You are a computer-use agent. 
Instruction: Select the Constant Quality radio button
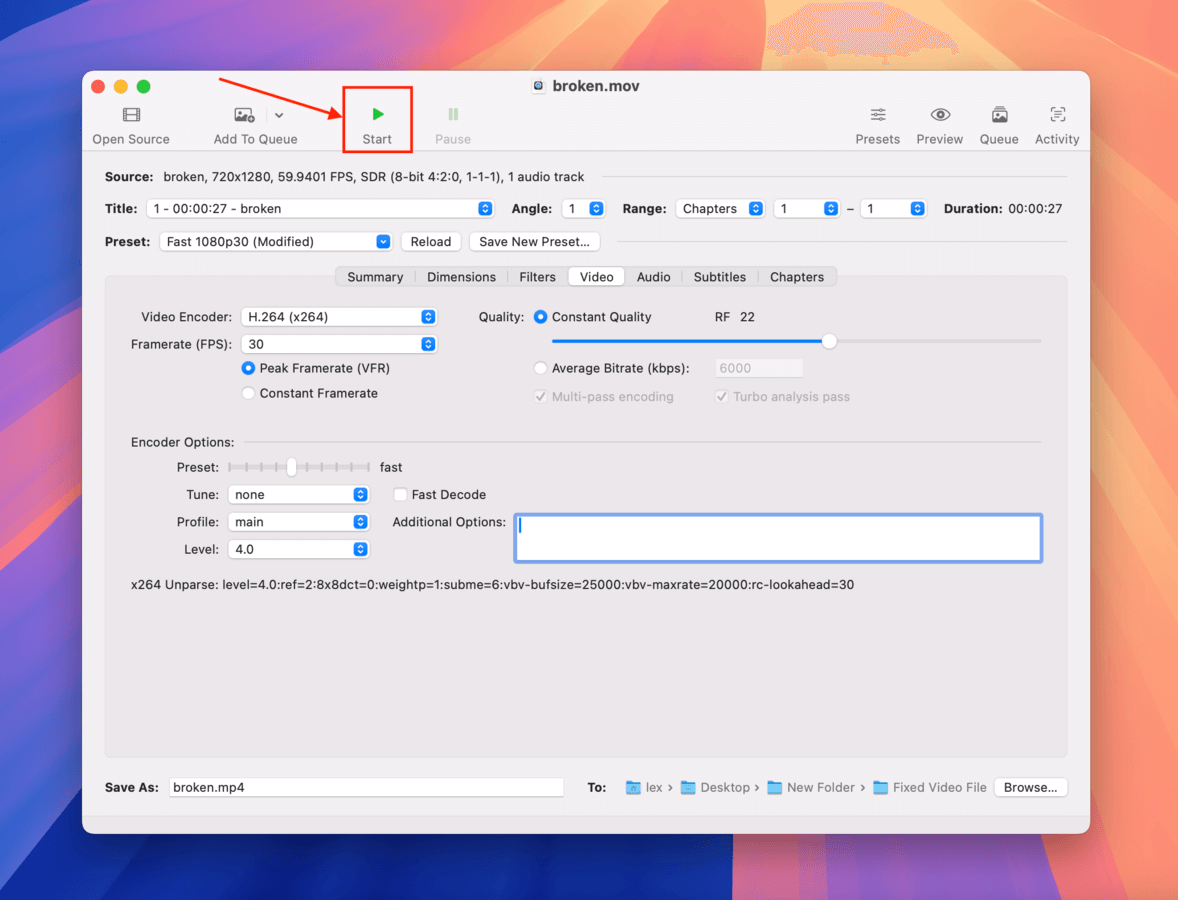click(540, 317)
